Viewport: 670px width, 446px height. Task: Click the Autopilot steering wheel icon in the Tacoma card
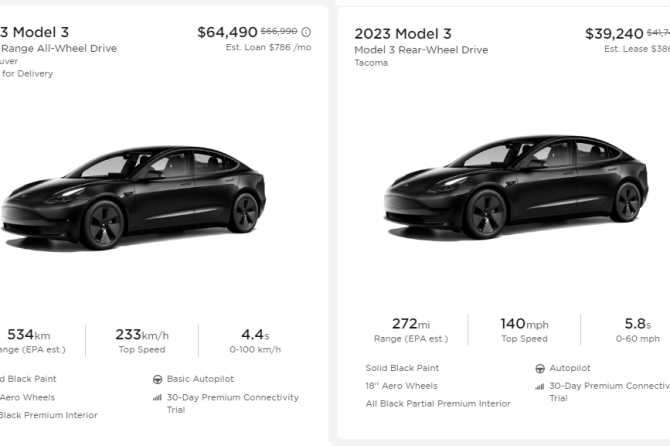click(540, 368)
